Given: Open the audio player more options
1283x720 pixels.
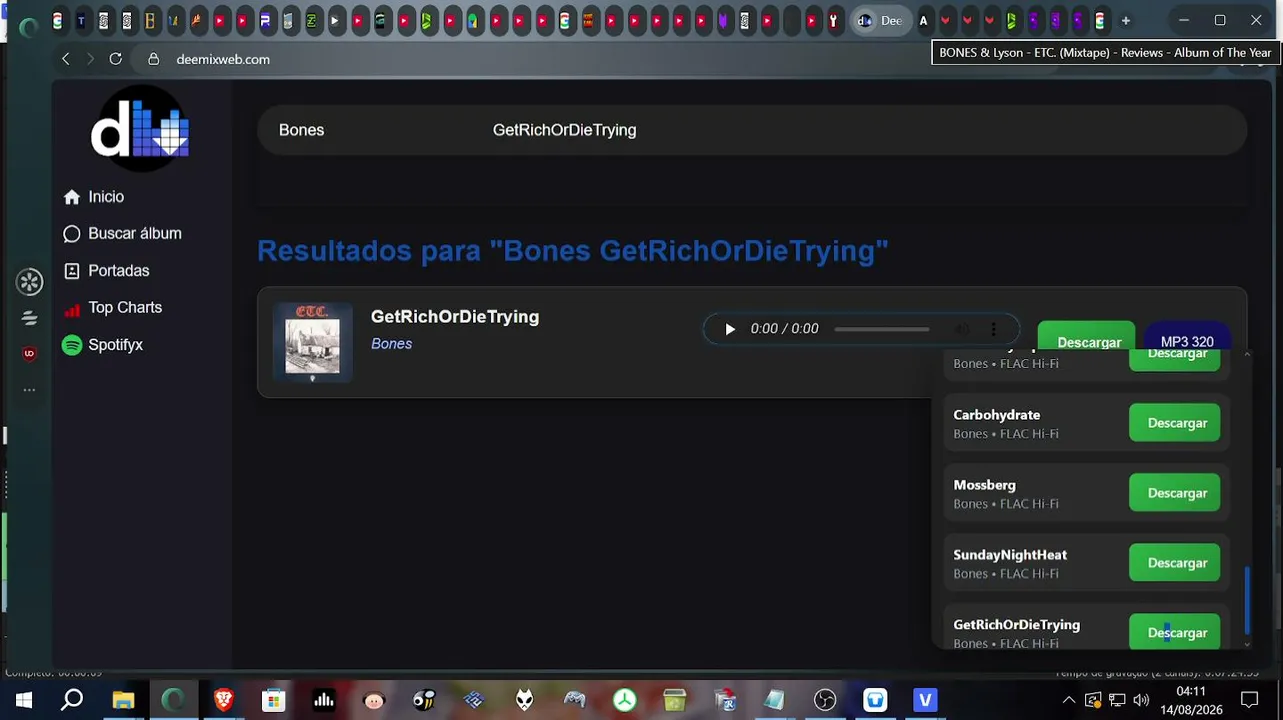Looking at the screenshot, I should click(993, 329).
